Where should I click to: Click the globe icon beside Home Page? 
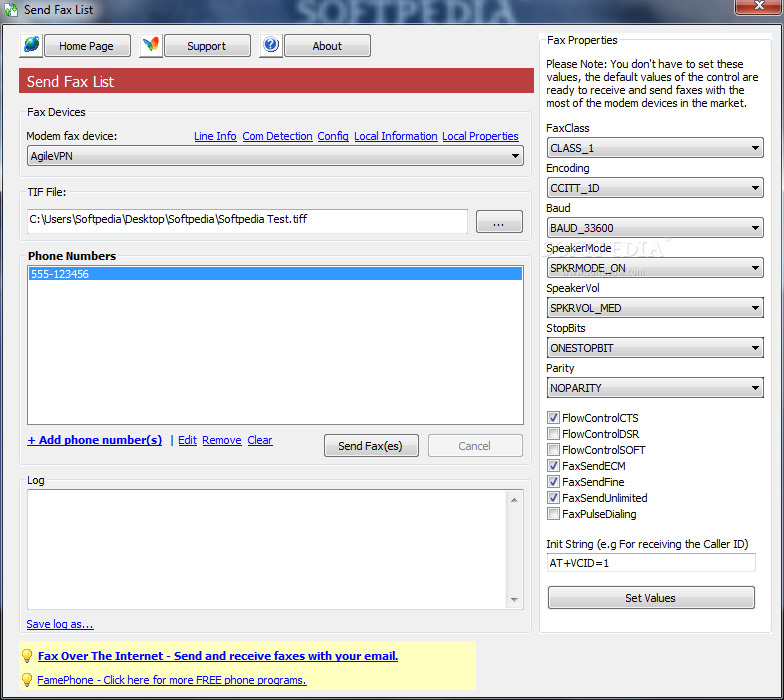[x=31, y=46]
